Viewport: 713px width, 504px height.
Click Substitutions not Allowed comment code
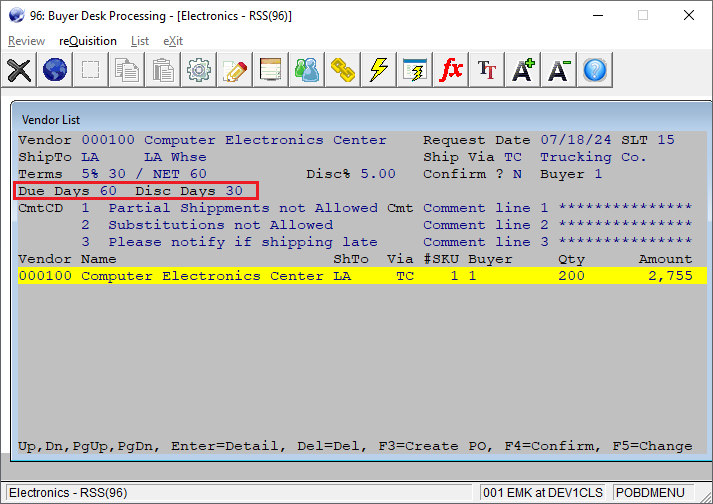pyautogui.click(x=221, y=225)
